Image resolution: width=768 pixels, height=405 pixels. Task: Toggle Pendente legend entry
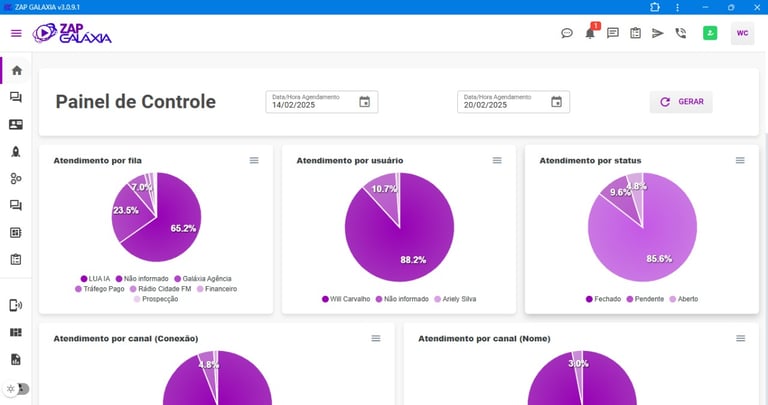click(x=645, y=299)
